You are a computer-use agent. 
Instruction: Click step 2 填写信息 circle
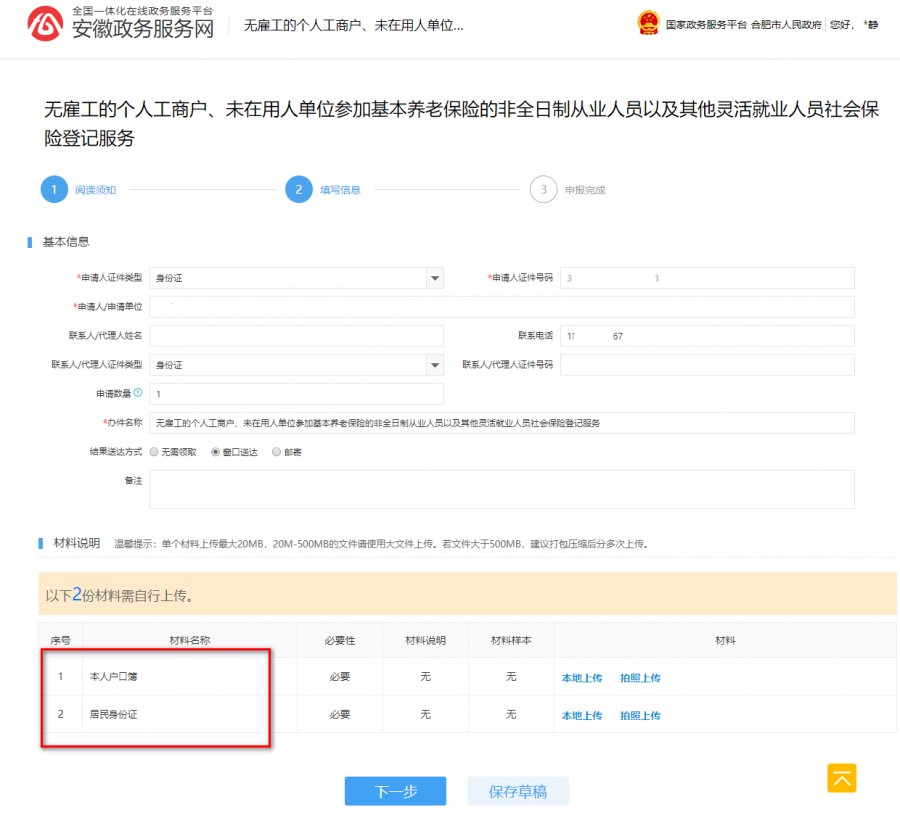click(298, 190)
